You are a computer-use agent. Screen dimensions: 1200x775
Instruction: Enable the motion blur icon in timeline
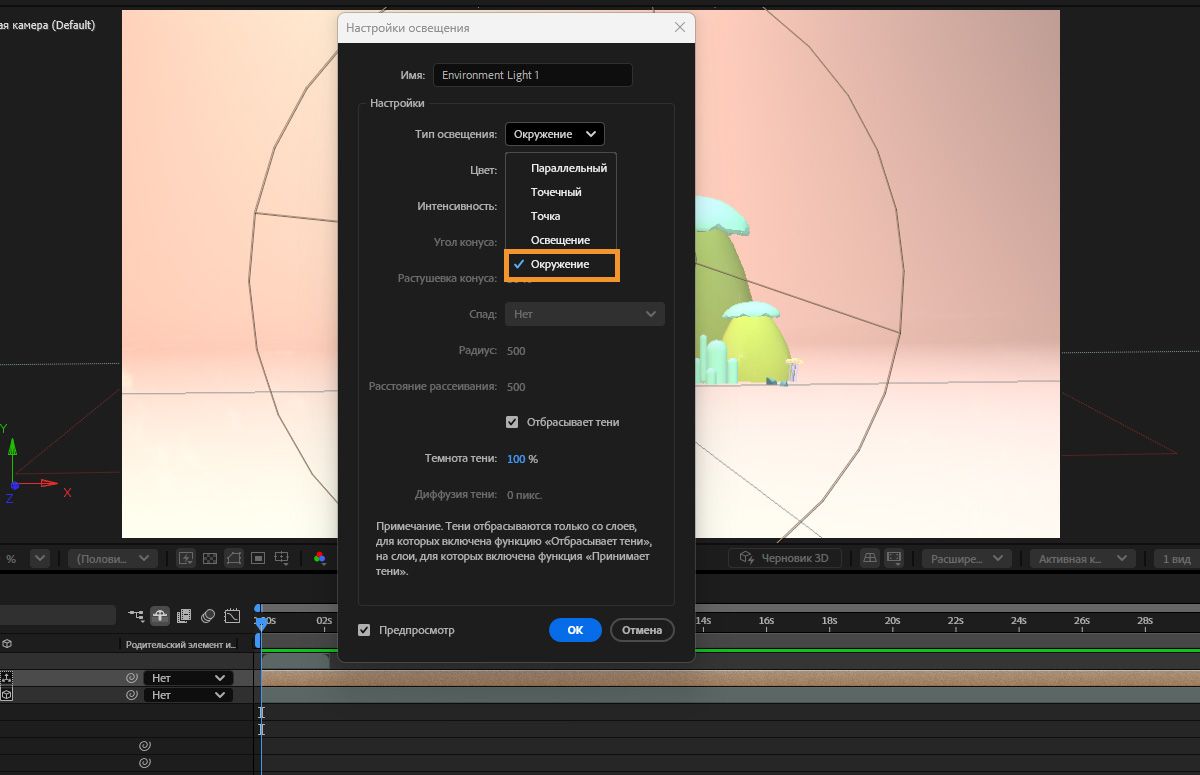(208, 616)
